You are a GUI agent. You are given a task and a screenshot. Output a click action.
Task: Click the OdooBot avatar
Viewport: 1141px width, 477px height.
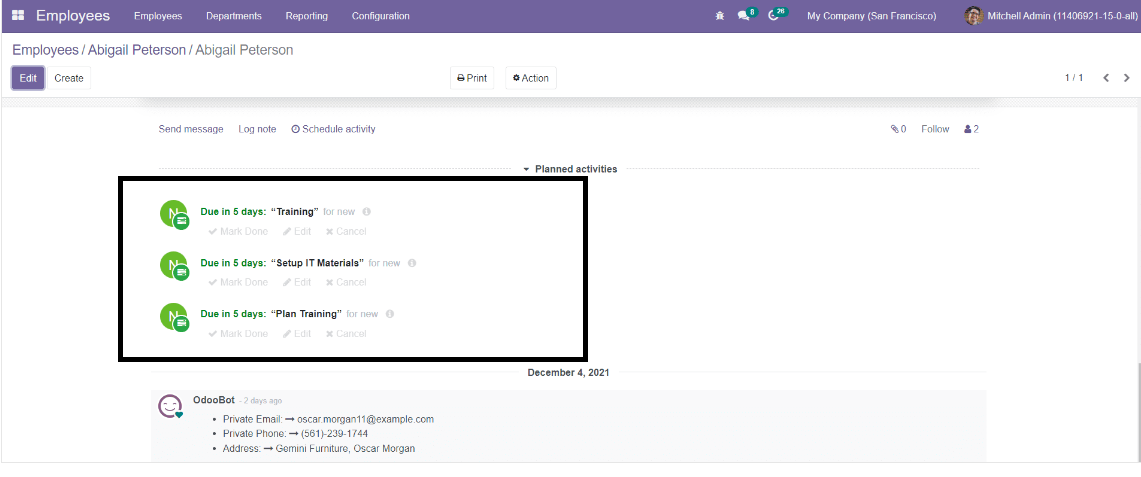(x=170, y=406)
